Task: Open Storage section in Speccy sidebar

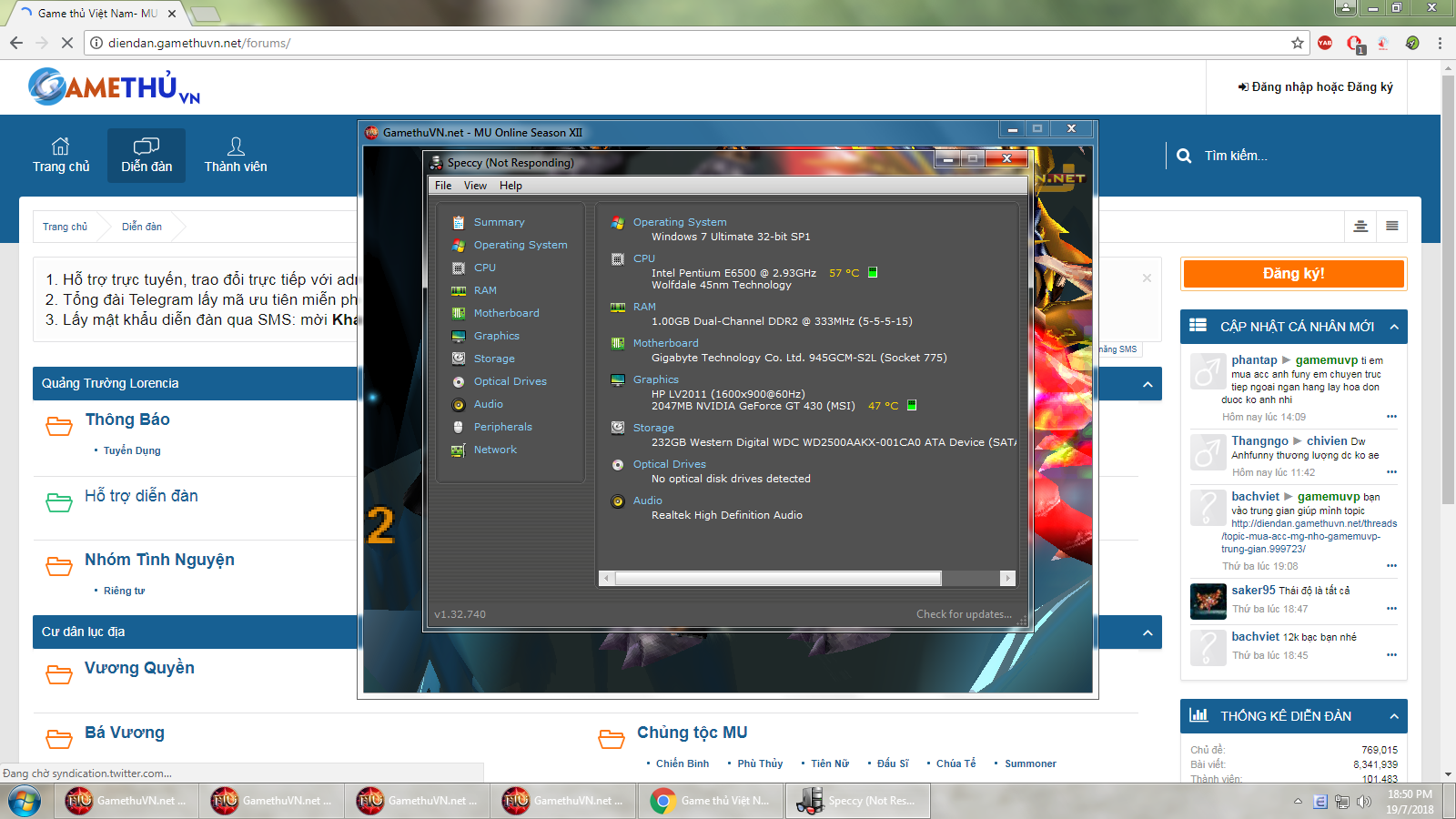Action: (494, 359)
